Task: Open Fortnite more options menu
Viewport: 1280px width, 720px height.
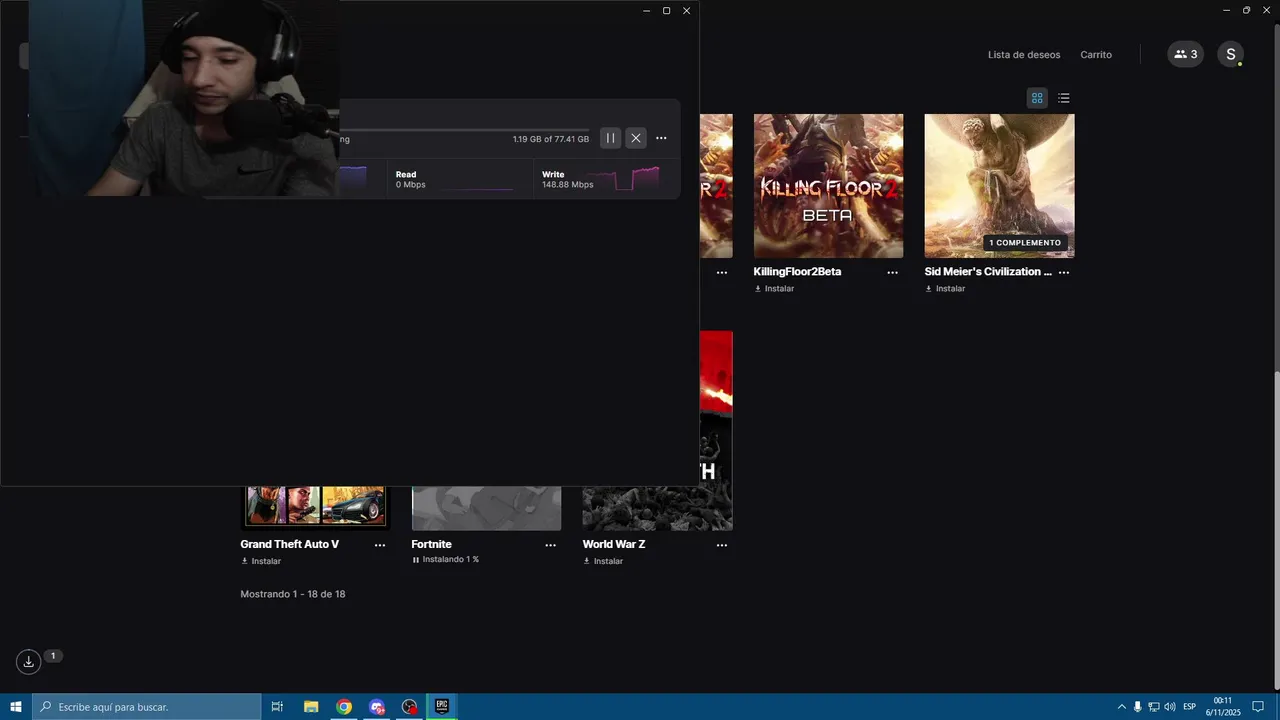Action: (x=551, y=545)
